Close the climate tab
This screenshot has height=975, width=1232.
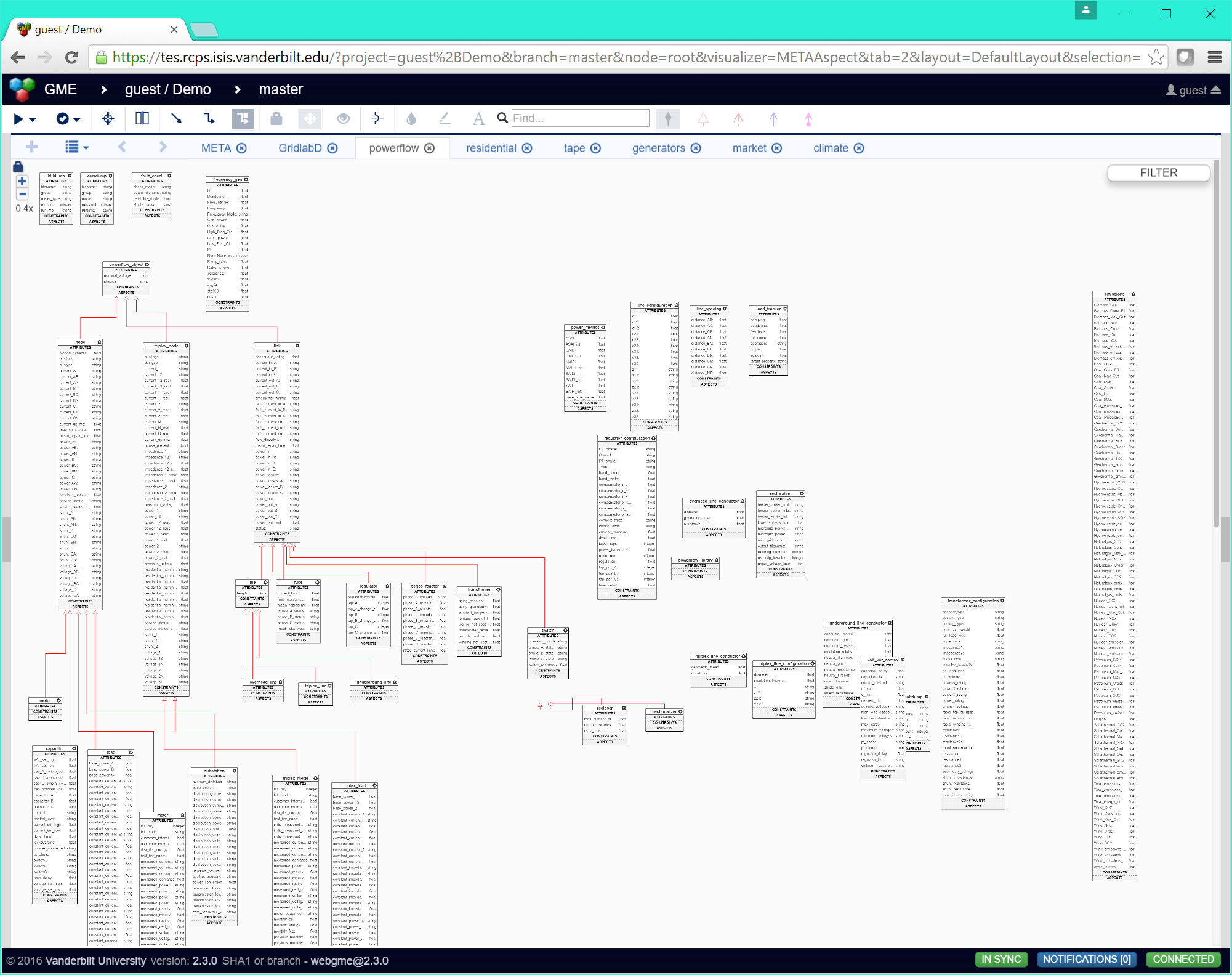tap(859, 148)
